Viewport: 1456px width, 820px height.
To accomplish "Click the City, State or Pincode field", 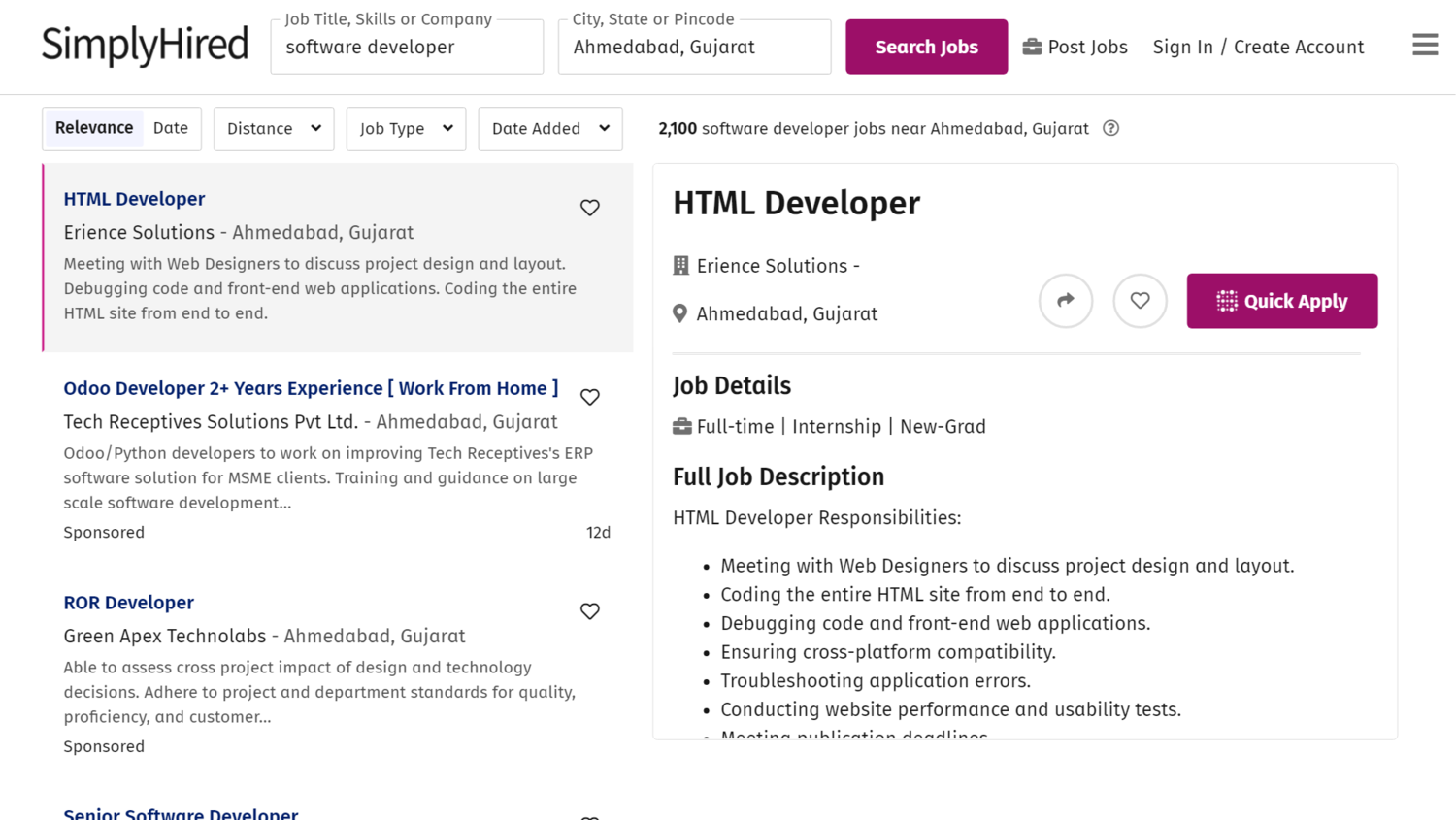I will coord(694,47).
